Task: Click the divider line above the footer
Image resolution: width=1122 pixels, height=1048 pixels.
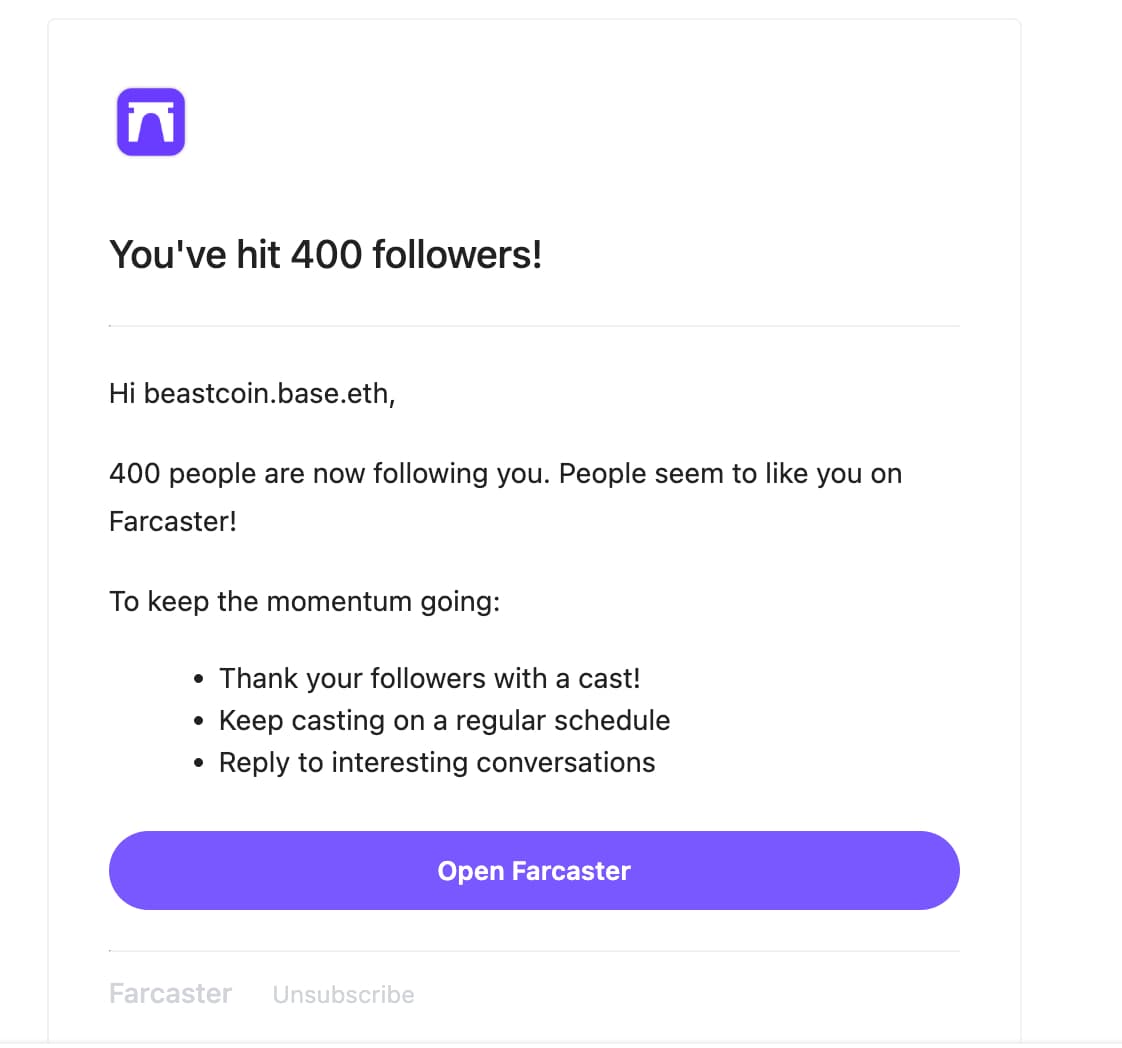Action: (x=534, y=951)
